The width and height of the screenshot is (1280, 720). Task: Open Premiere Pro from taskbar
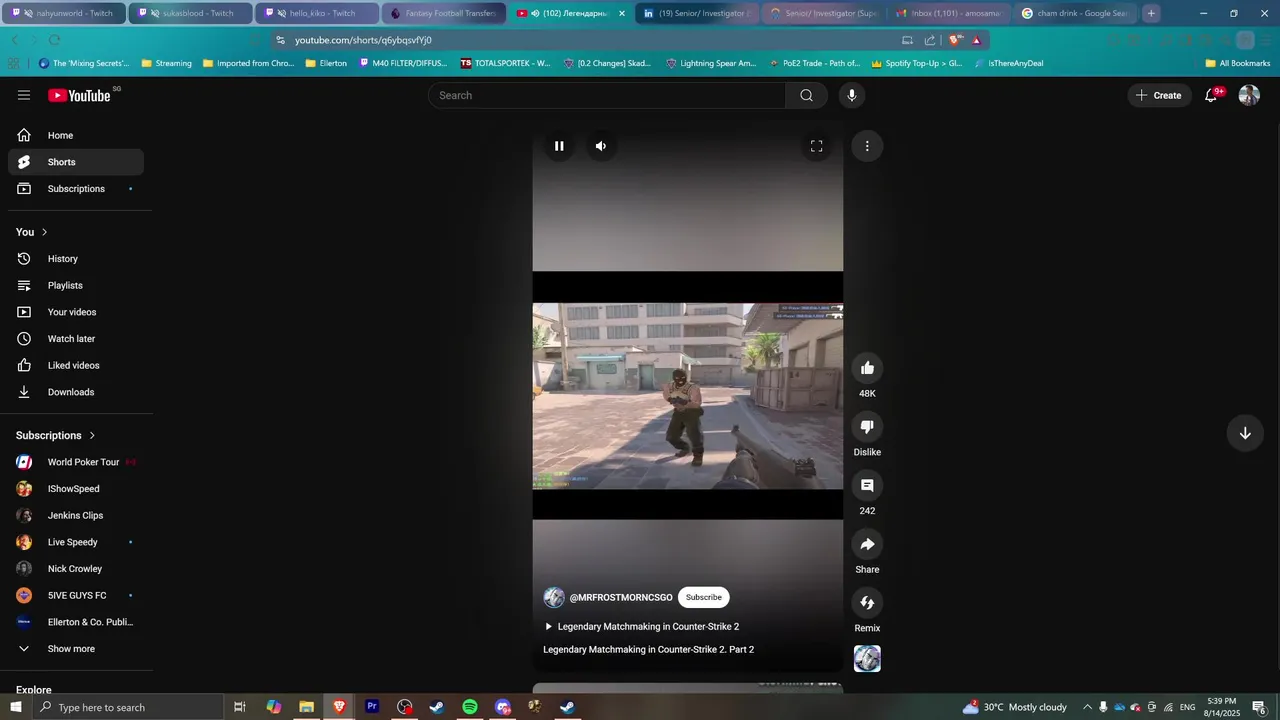click(372, 707)
